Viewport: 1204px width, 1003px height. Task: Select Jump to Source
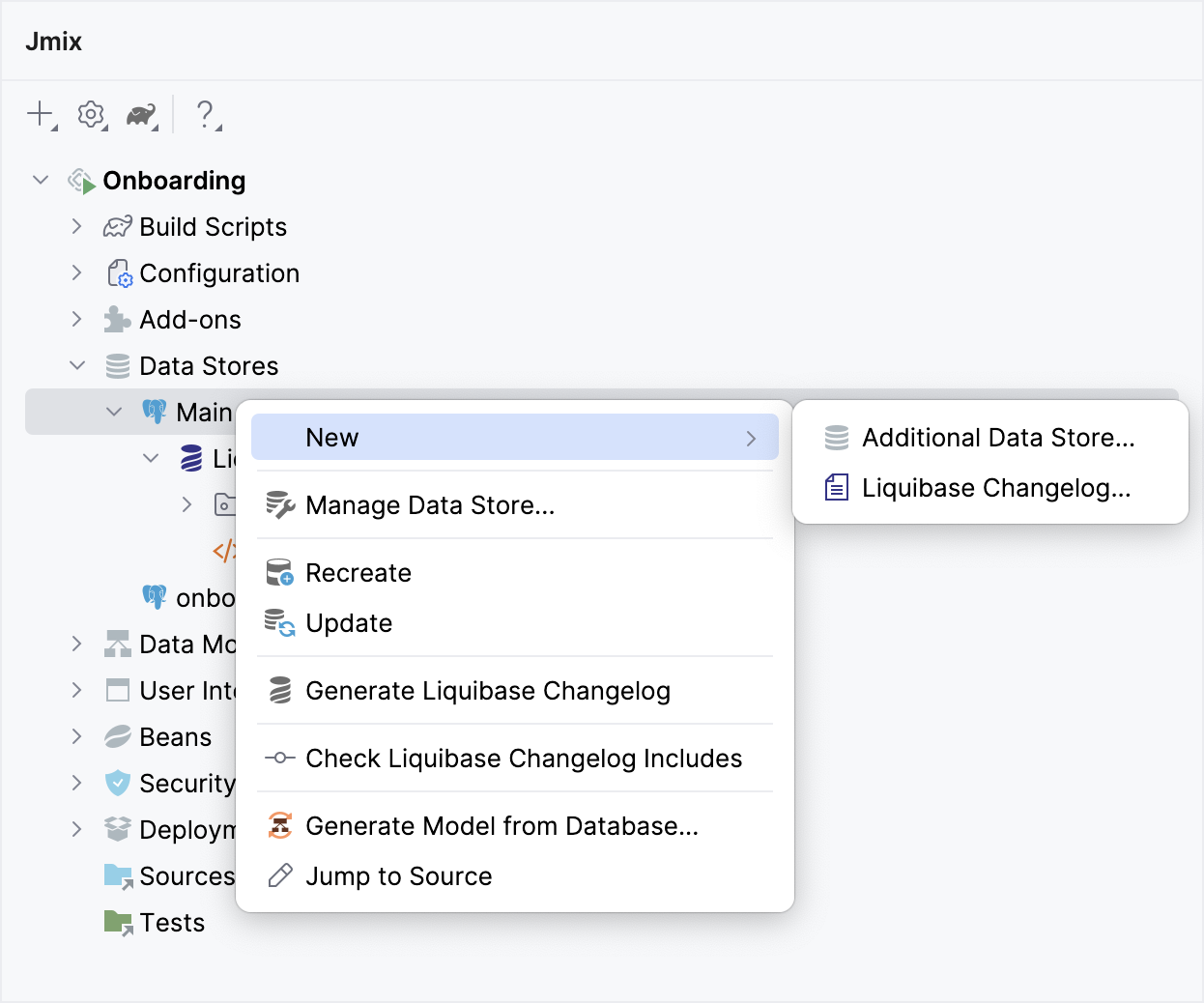(x=515, y=876)
